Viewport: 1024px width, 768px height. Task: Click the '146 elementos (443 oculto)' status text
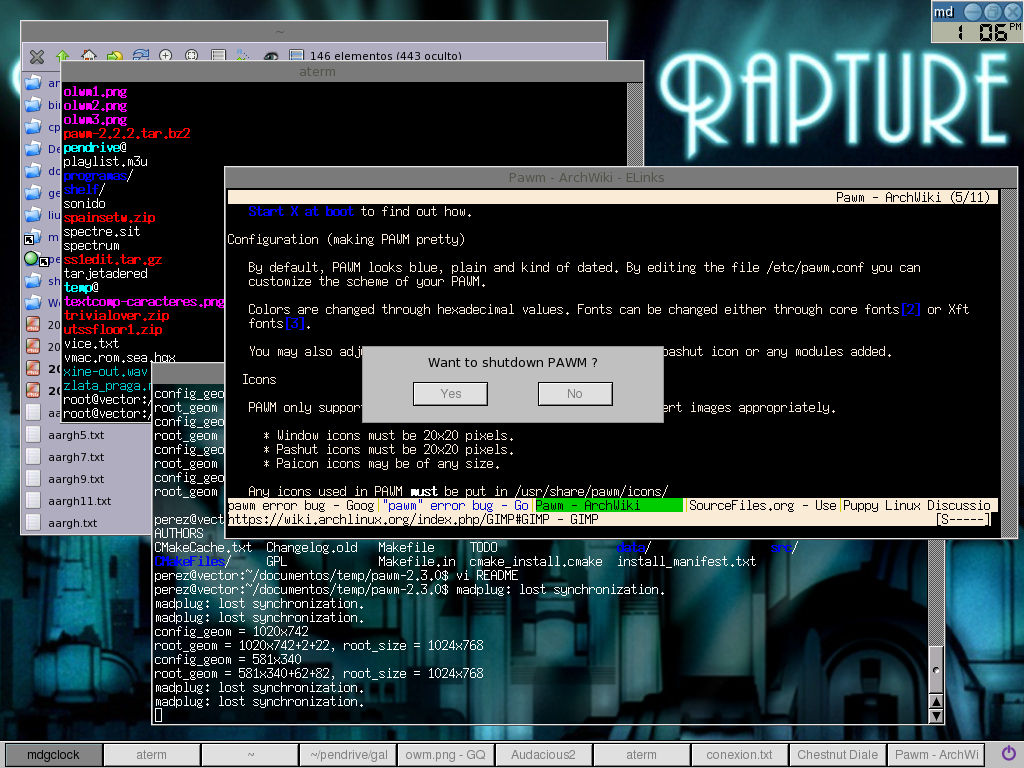click(386, 56)
